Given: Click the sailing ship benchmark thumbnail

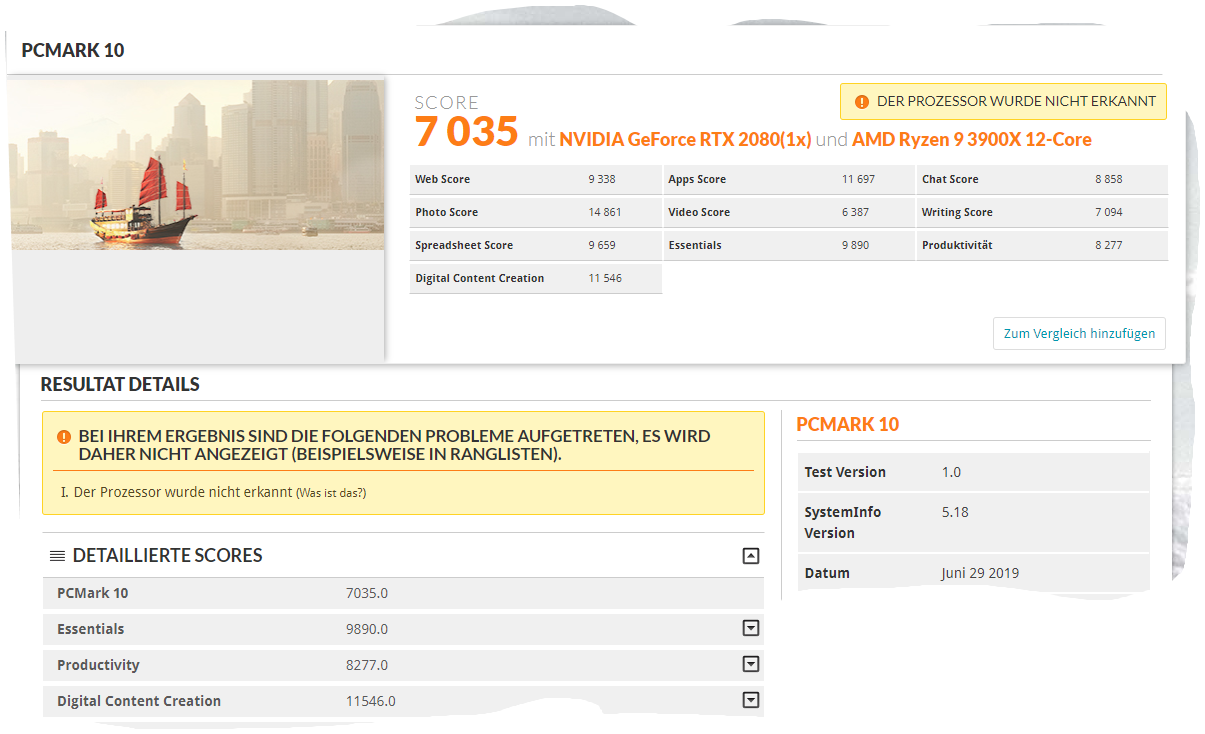Looking at the screenshot, I should coord(197,165).
